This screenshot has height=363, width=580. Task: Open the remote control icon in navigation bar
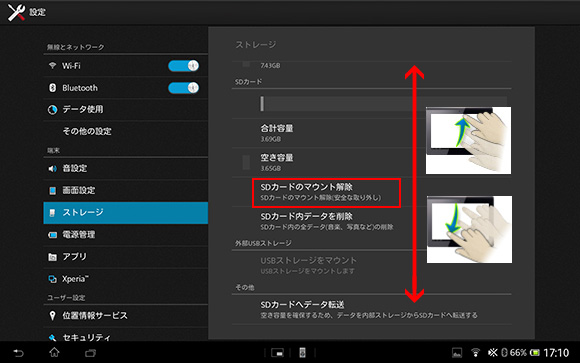pos(302,353)
